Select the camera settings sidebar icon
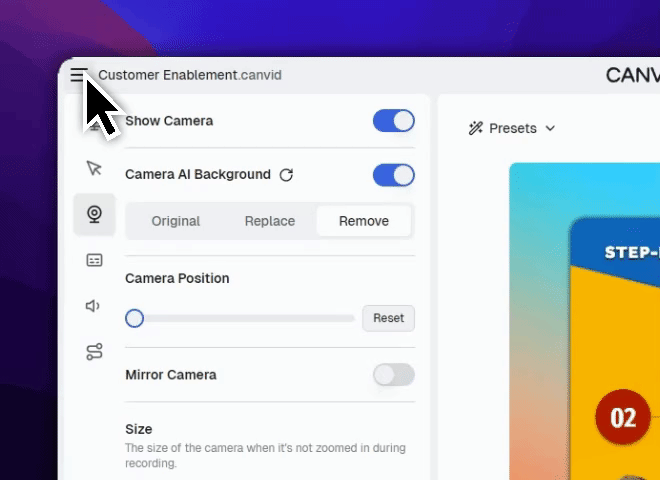 [94, 214]
